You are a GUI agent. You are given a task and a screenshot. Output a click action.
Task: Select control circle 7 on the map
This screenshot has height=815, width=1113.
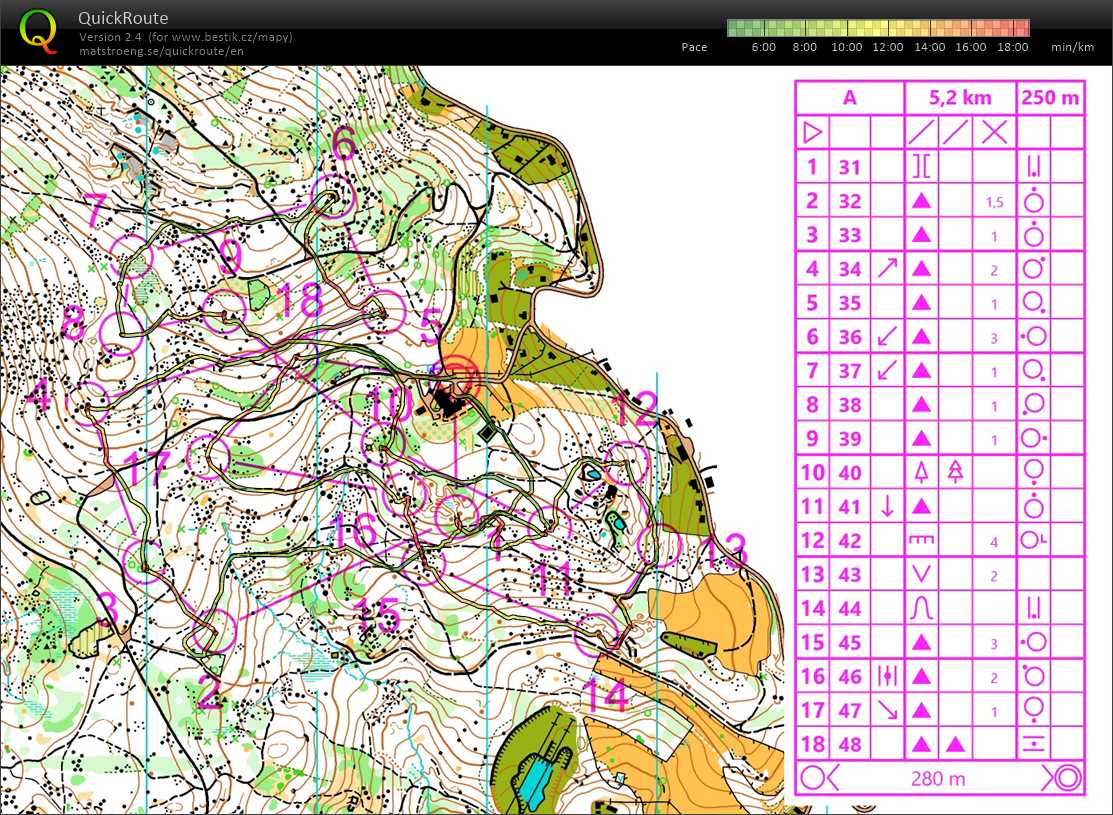(131, 255)
